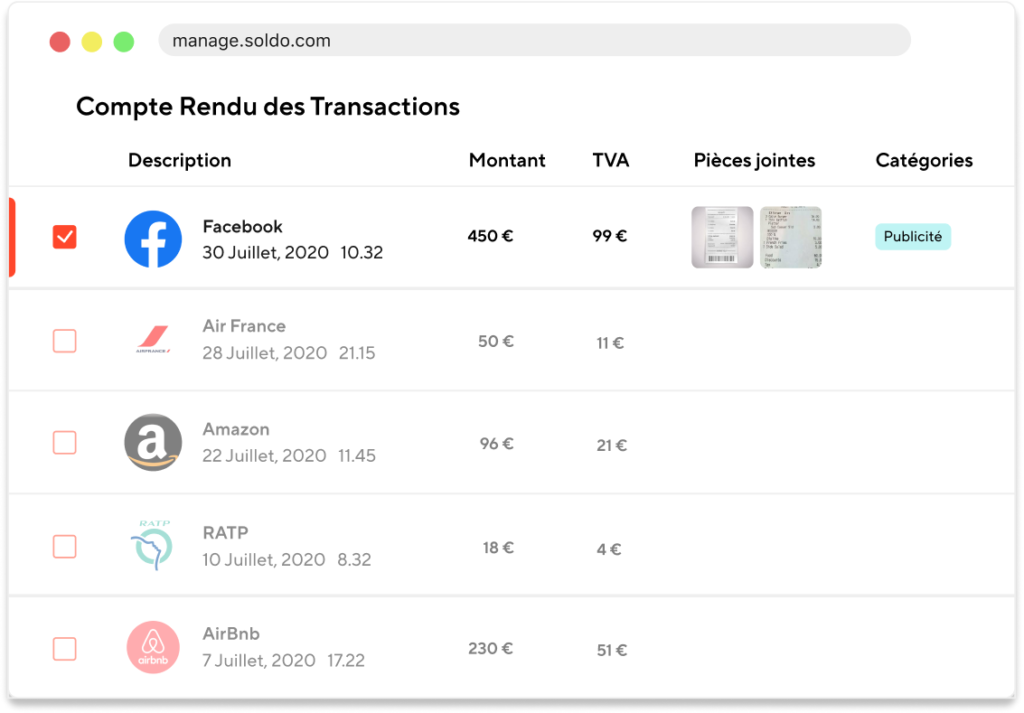Click the 51 € TVA value
The height and width of the screenshot is (713, 1024).
pos(612,651)
